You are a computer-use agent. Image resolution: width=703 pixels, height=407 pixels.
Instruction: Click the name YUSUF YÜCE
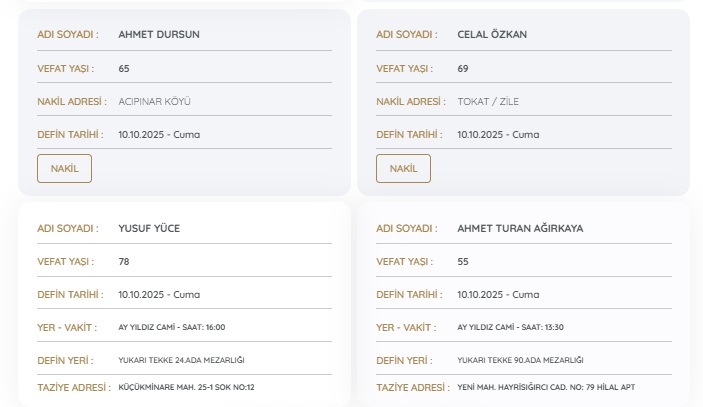[x=149, y=228]
